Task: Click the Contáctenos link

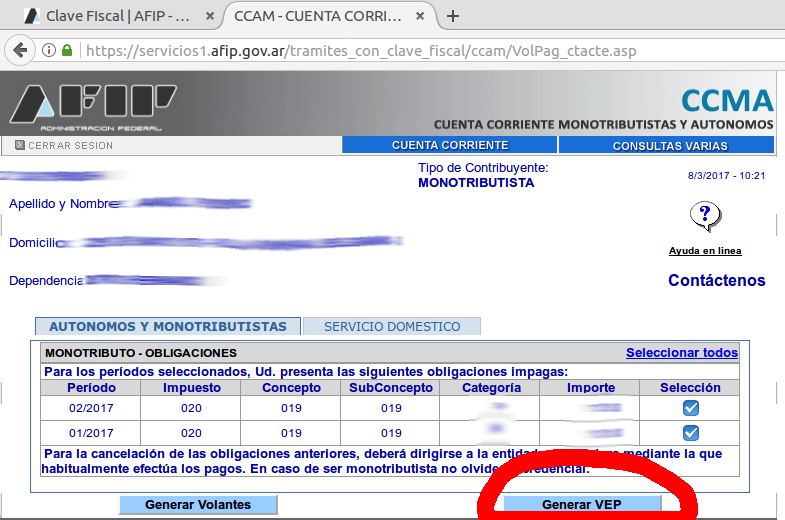Action: pos(716,280)
